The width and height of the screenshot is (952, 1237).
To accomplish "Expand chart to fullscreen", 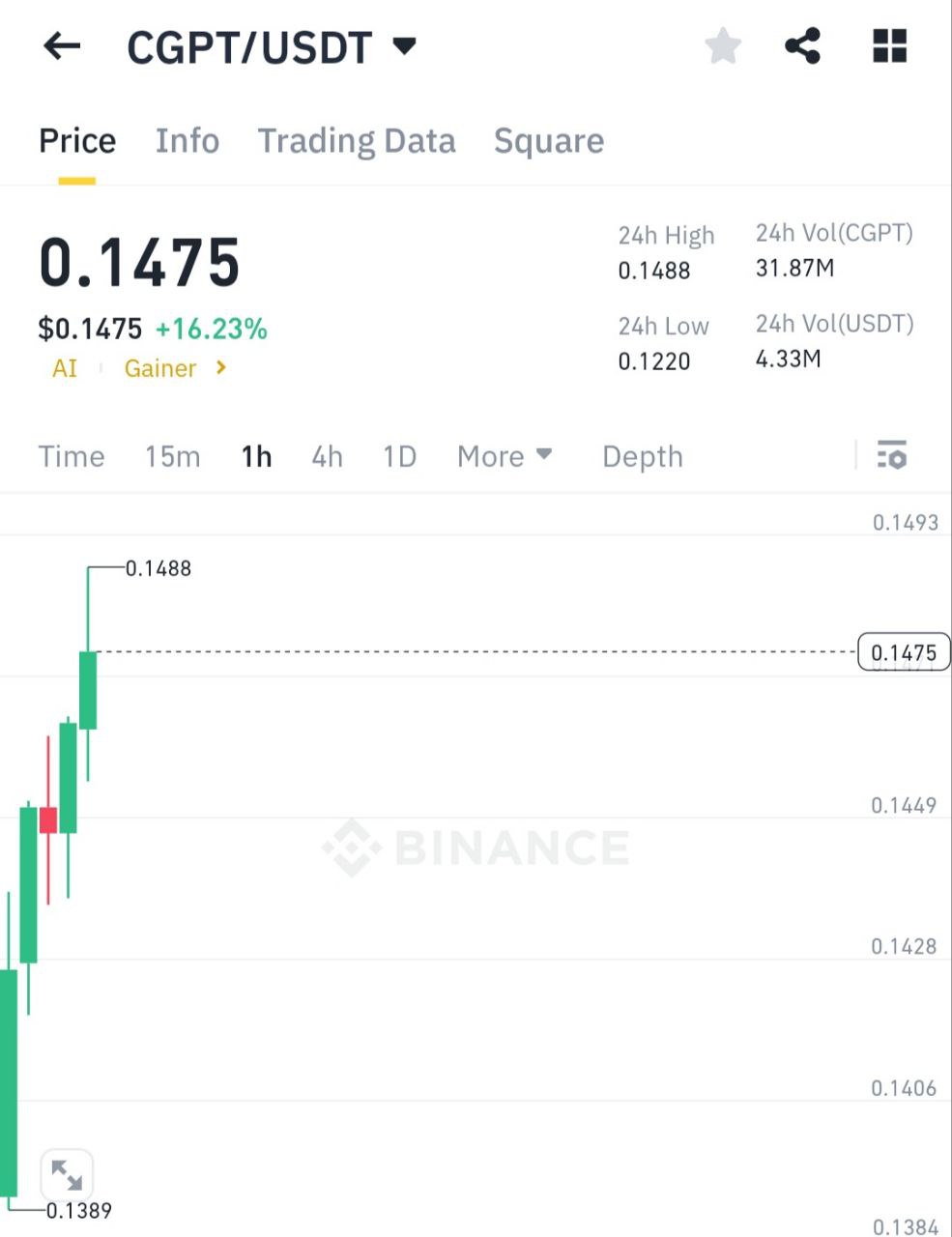I will point(67,1175).
